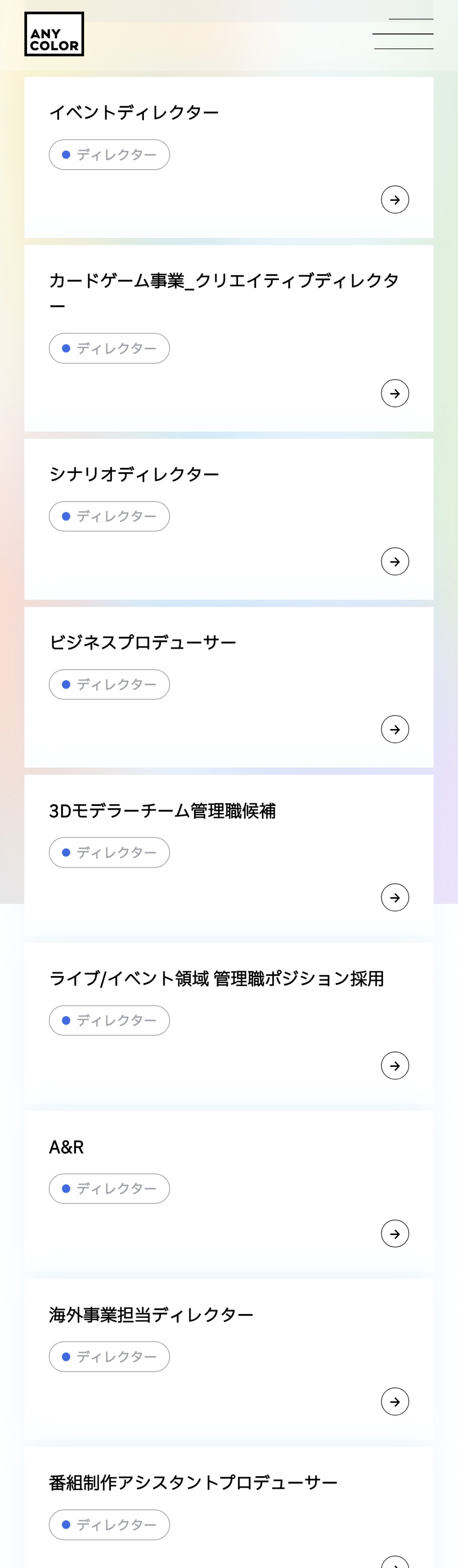Click arrow icon for ライブ/イベント領域 listing
The height and width of the screenshot is (1568, 458).
click(x=395, y=1065)
